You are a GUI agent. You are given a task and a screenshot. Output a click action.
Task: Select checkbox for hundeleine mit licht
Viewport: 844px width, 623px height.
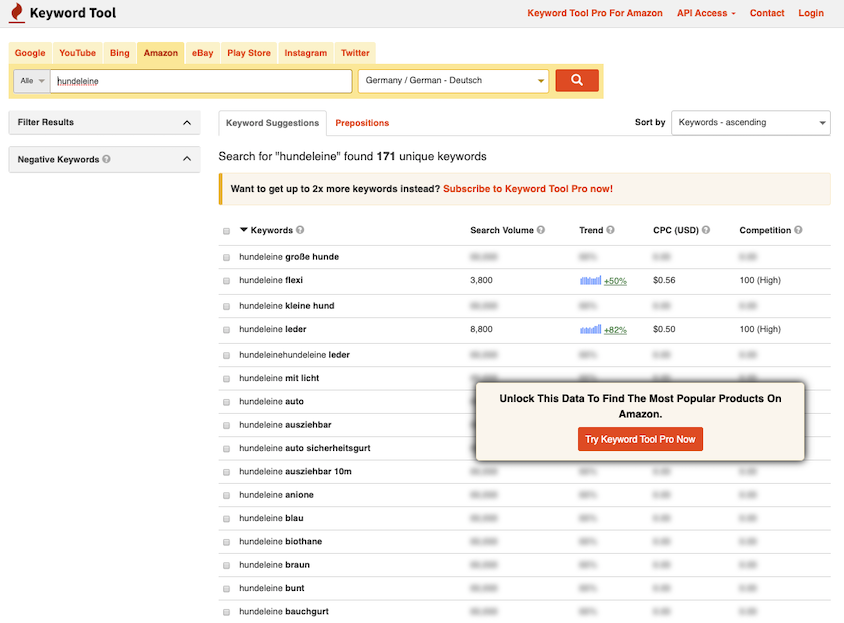[226, 379]
